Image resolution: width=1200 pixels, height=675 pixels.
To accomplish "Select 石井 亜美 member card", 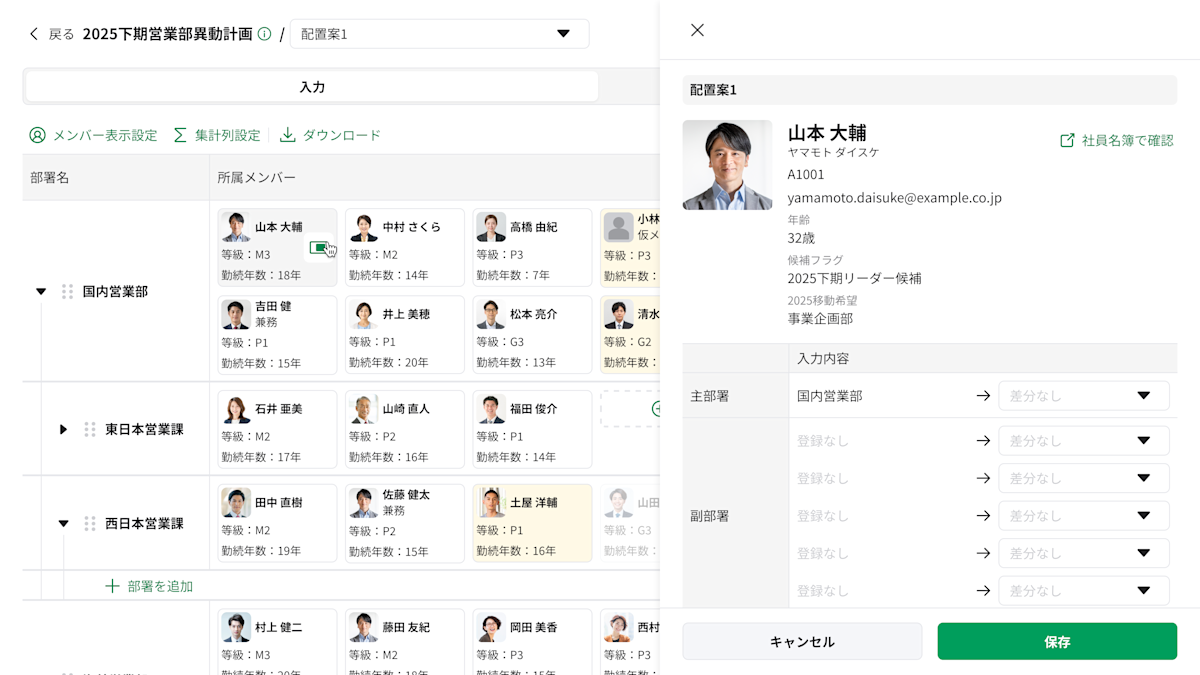I will [x=277, y=429].
